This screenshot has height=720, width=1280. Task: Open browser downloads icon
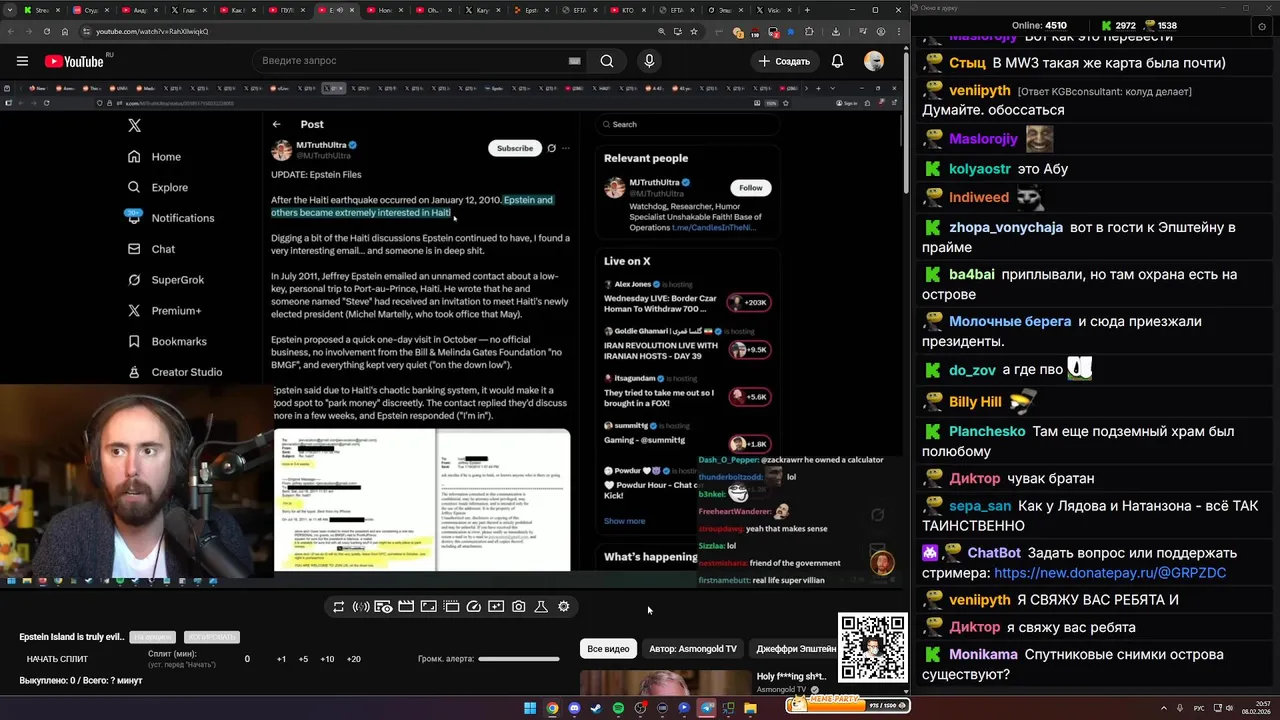pos(836,31)
